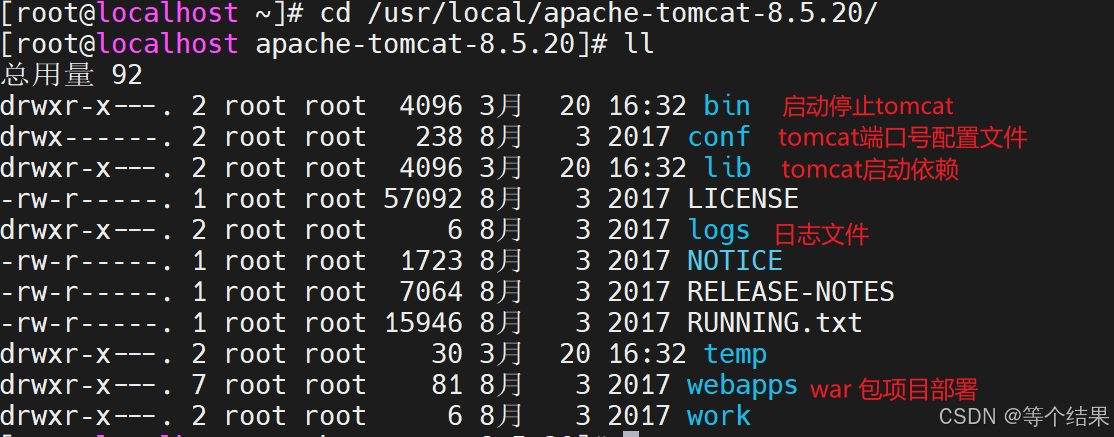The image size is (1114, 437).
Task: Click the annotation 启动停止tomcat
Action: 867,107
